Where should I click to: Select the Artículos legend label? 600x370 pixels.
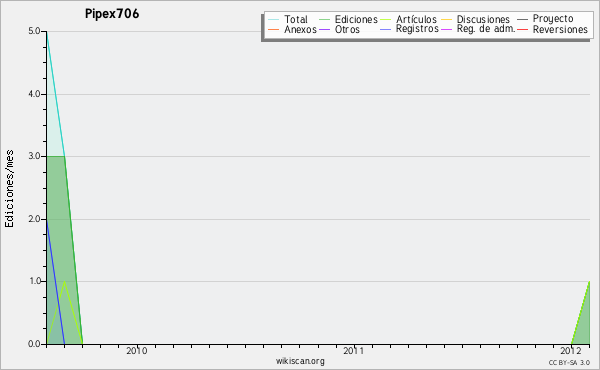click(416, 19)
